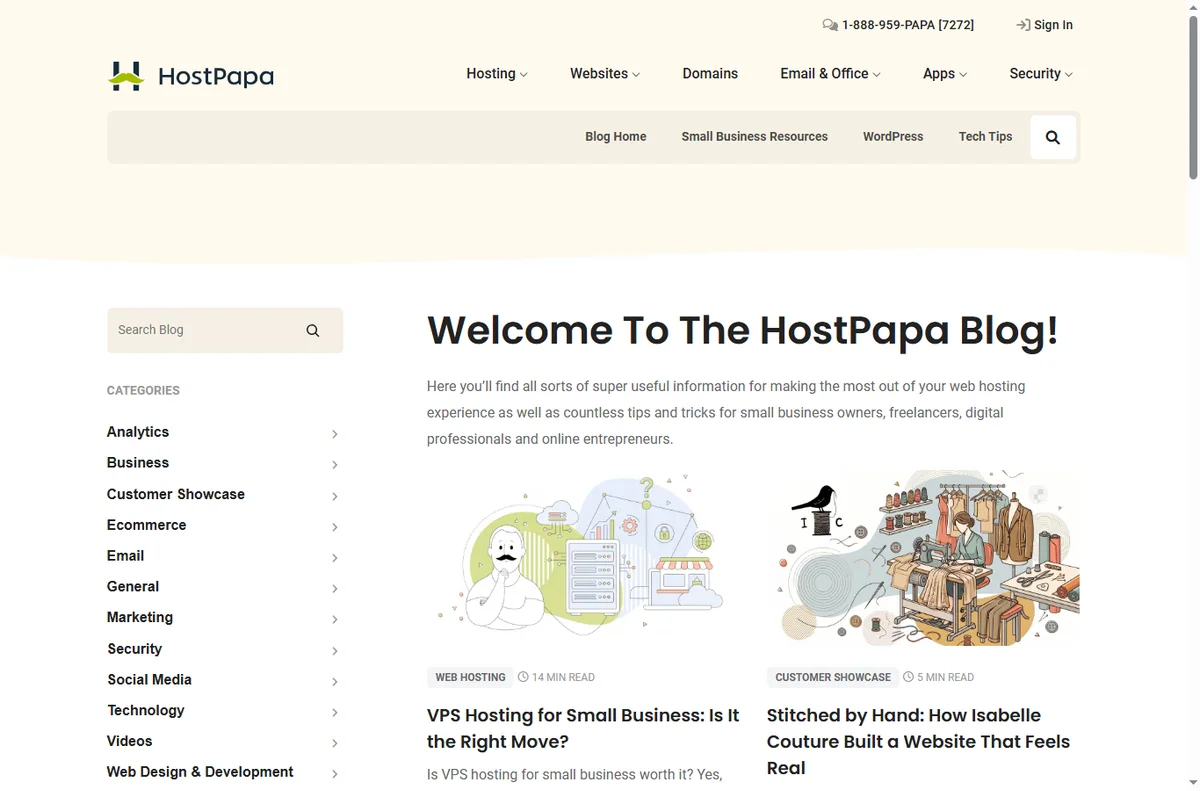Open the Ecommerce category link
The image size is (1200, 791).
pos(147,525)
